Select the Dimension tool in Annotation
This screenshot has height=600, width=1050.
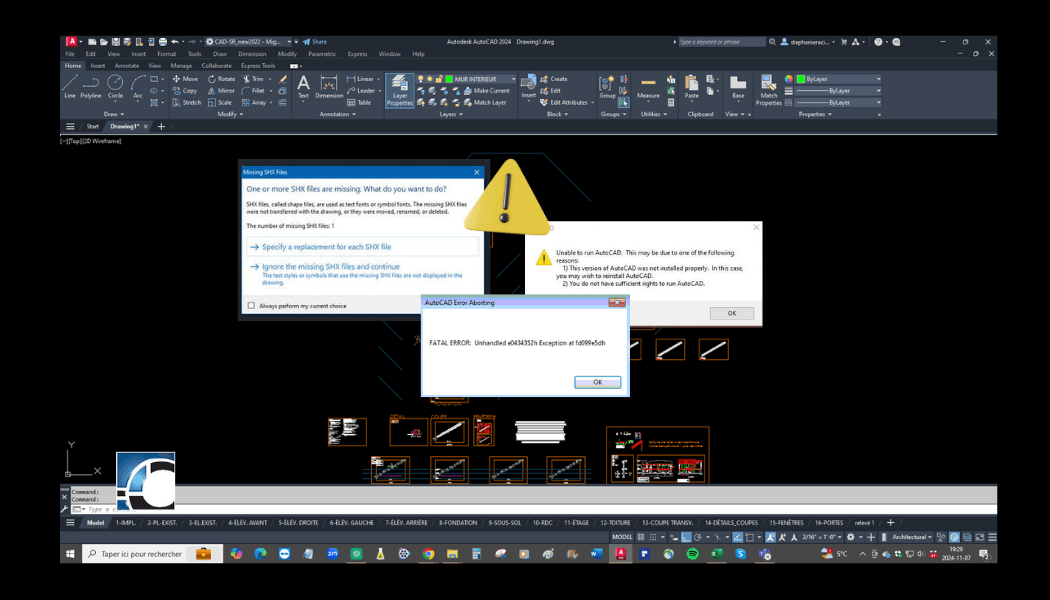[x=328, y=86]
